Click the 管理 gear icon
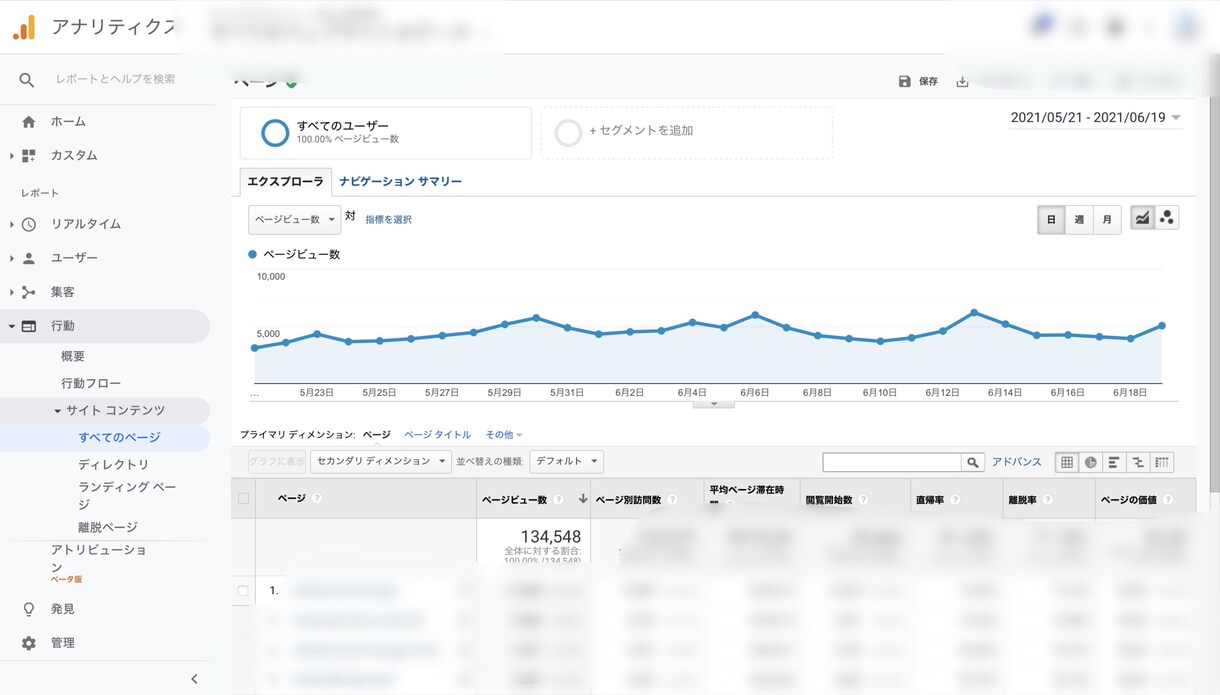The height and width of the screenshot is (695, 1220). [x=28, y=643]
